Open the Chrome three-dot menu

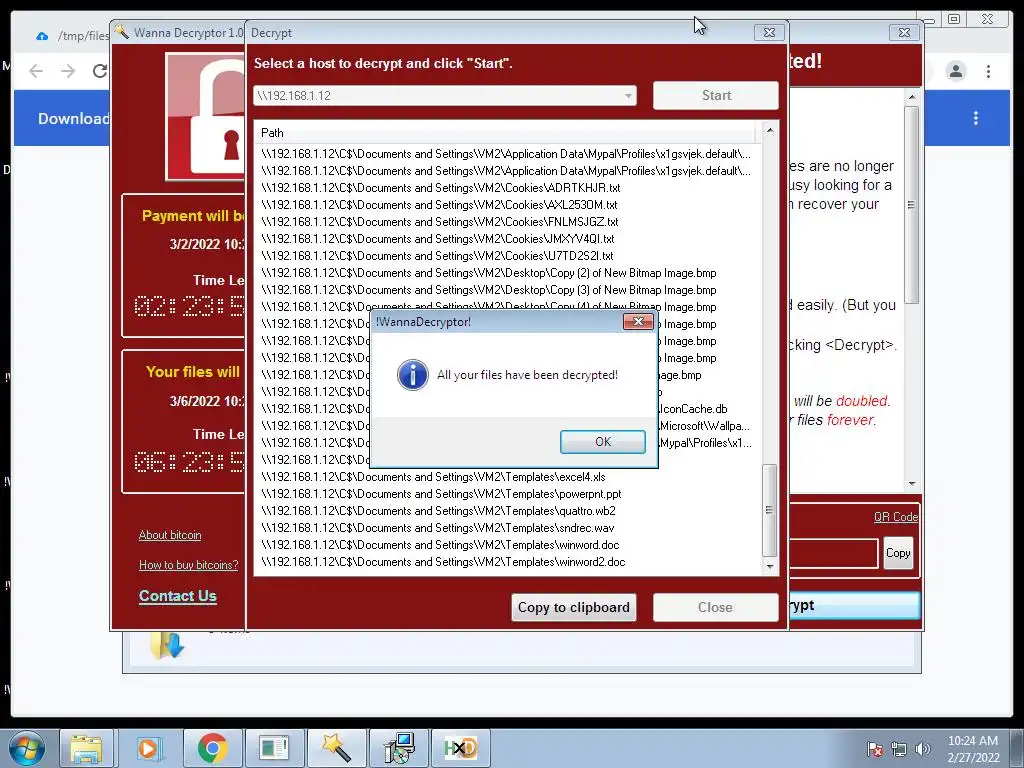pos(988,71)
